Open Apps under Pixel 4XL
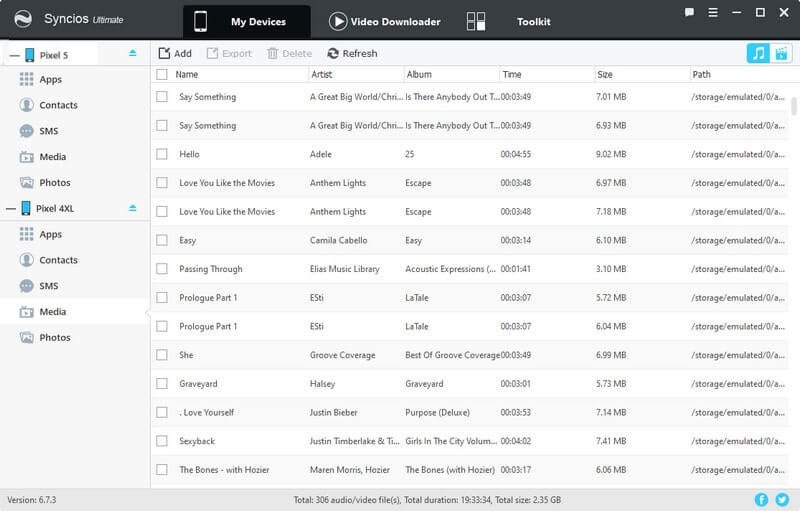The image size is (800, 511). pos(51,235)
